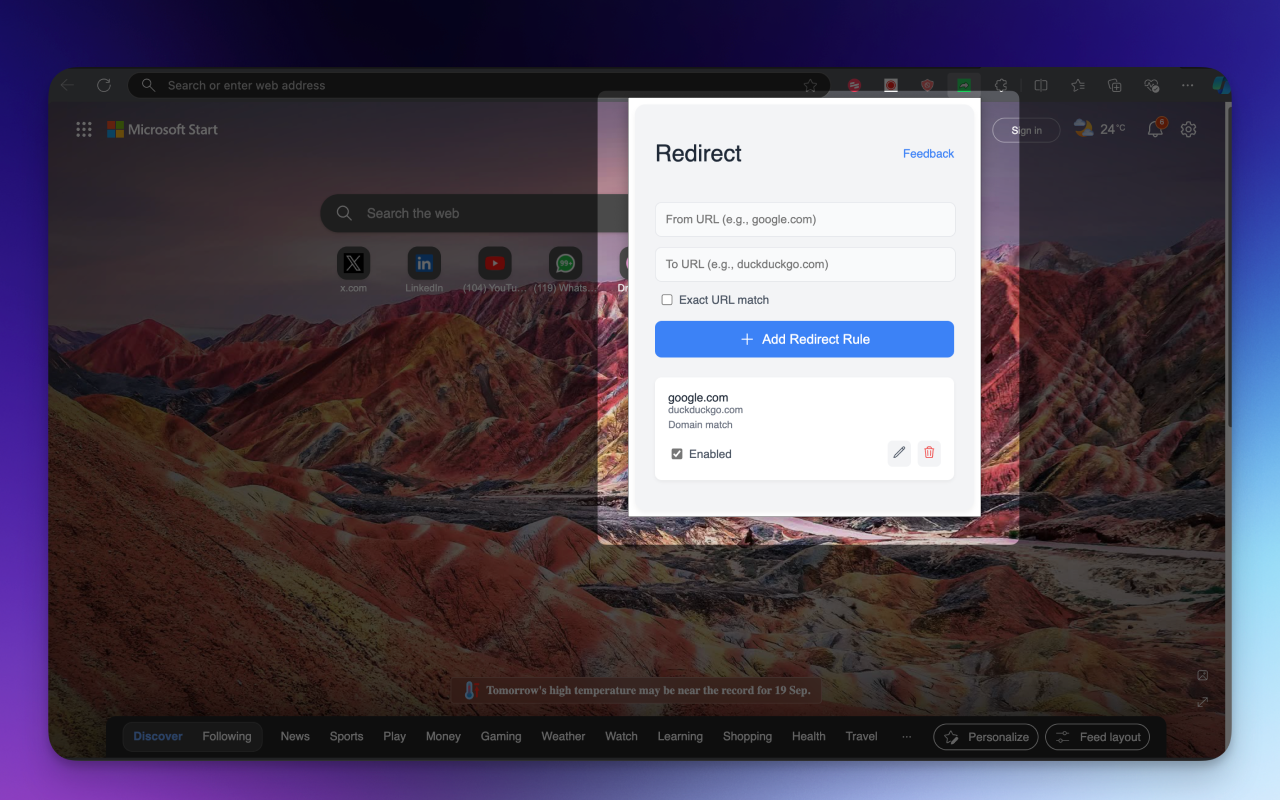Open the Split screen icon in toolbar
The width and height of the screenshot is (1280, 800).
click(x=1042, y=85)
